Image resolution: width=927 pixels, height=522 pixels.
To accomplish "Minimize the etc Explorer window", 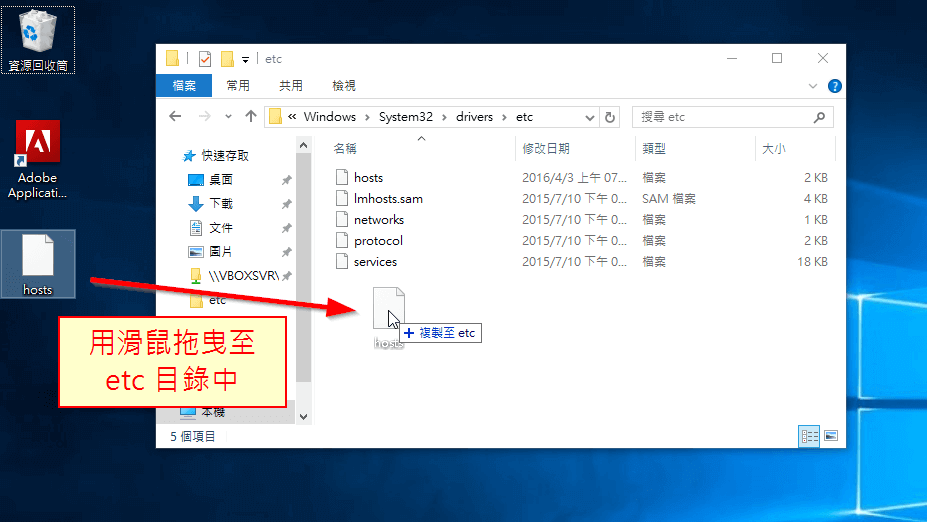I will [x=732, y=58].
